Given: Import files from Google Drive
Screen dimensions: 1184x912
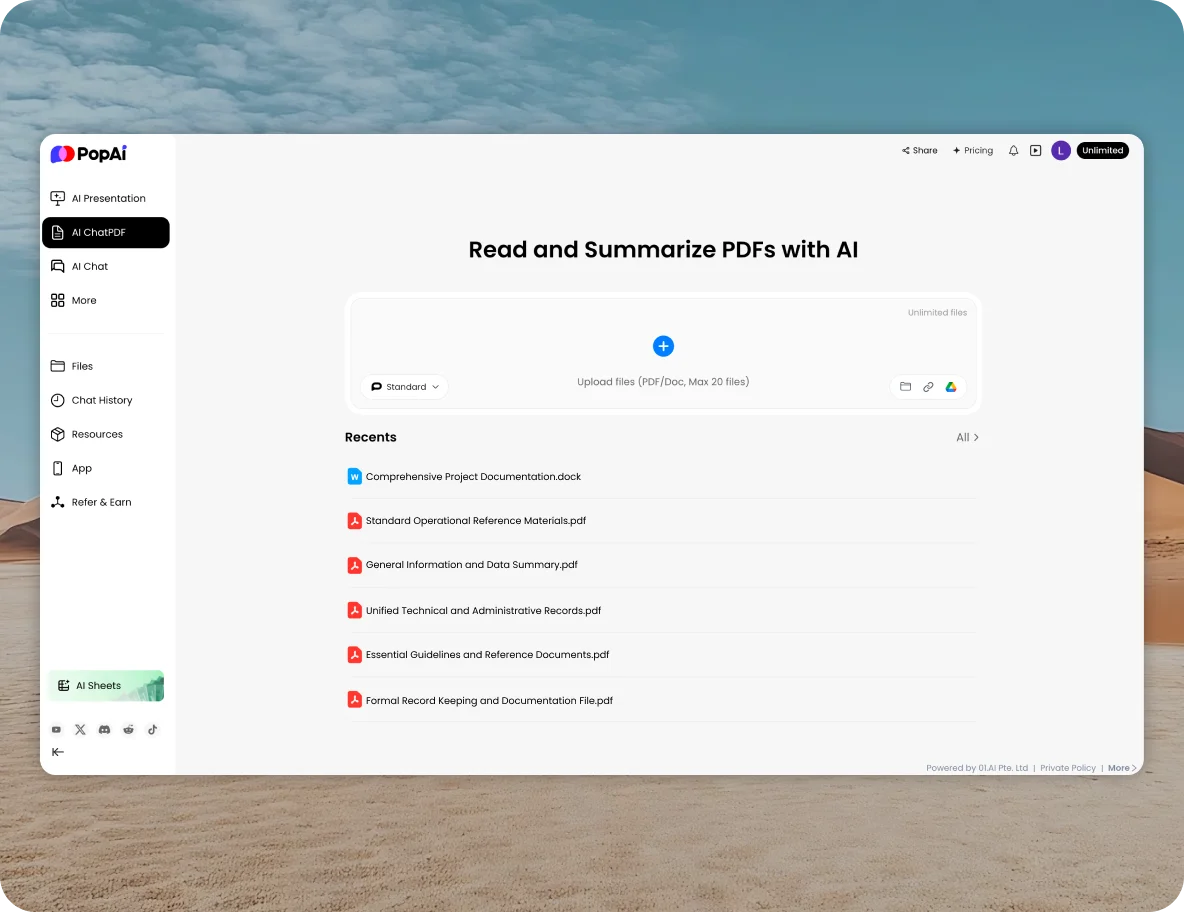Looking at the screenshot, I should point(951,387).
